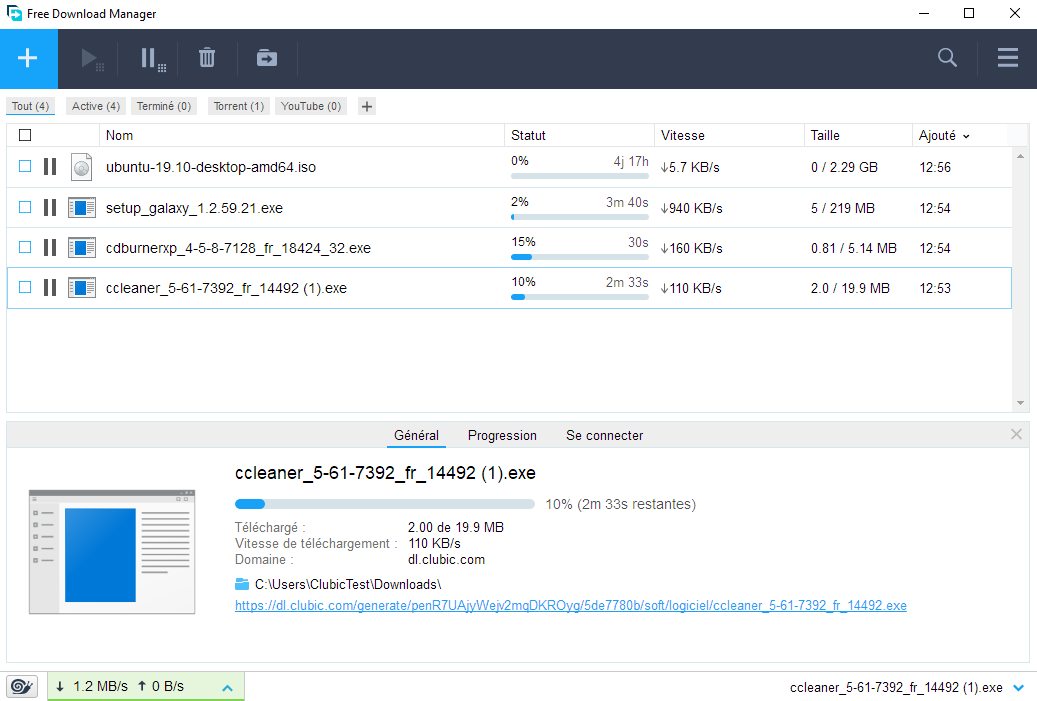Select ccleaner_5-61-7392_fr_14492 (1).exe in list
Viewport: 1037px width, 701px height.
(x=226, y=288)
